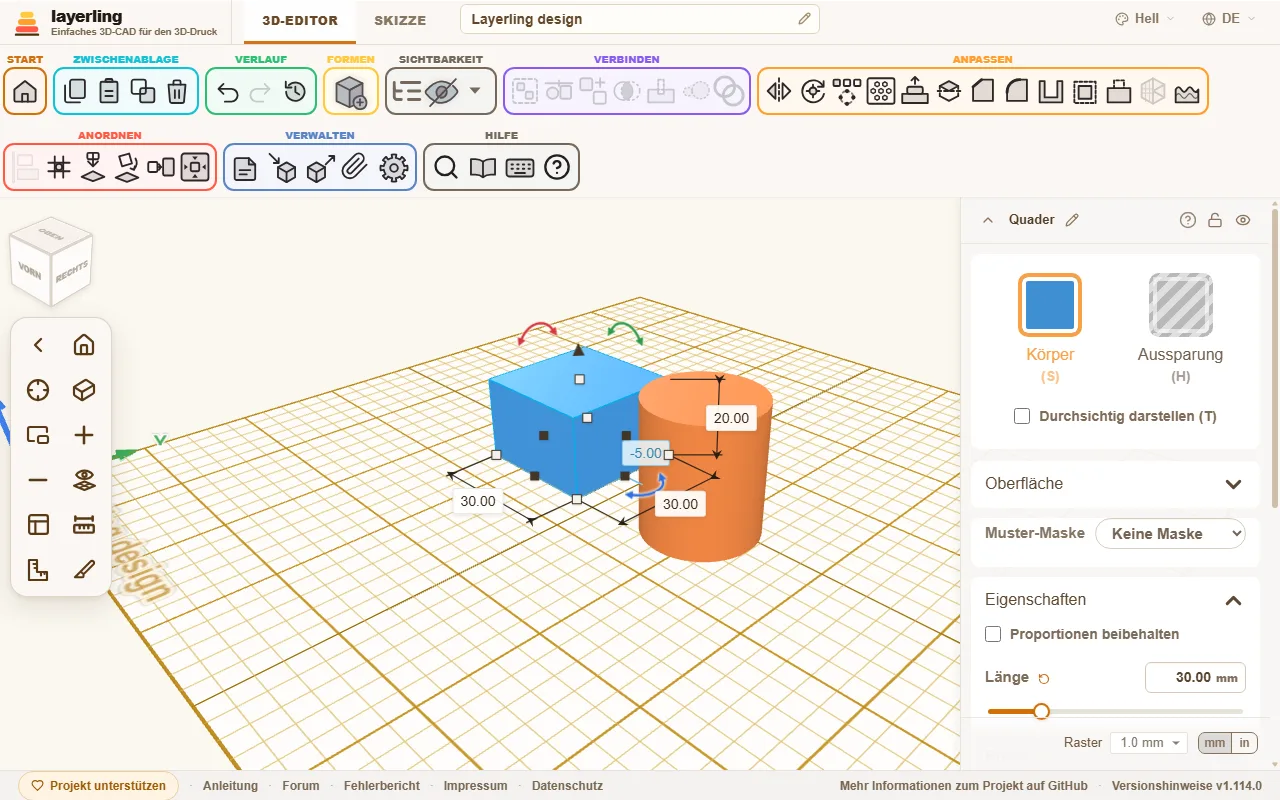Open the Forum link in footer

point(301,786)
